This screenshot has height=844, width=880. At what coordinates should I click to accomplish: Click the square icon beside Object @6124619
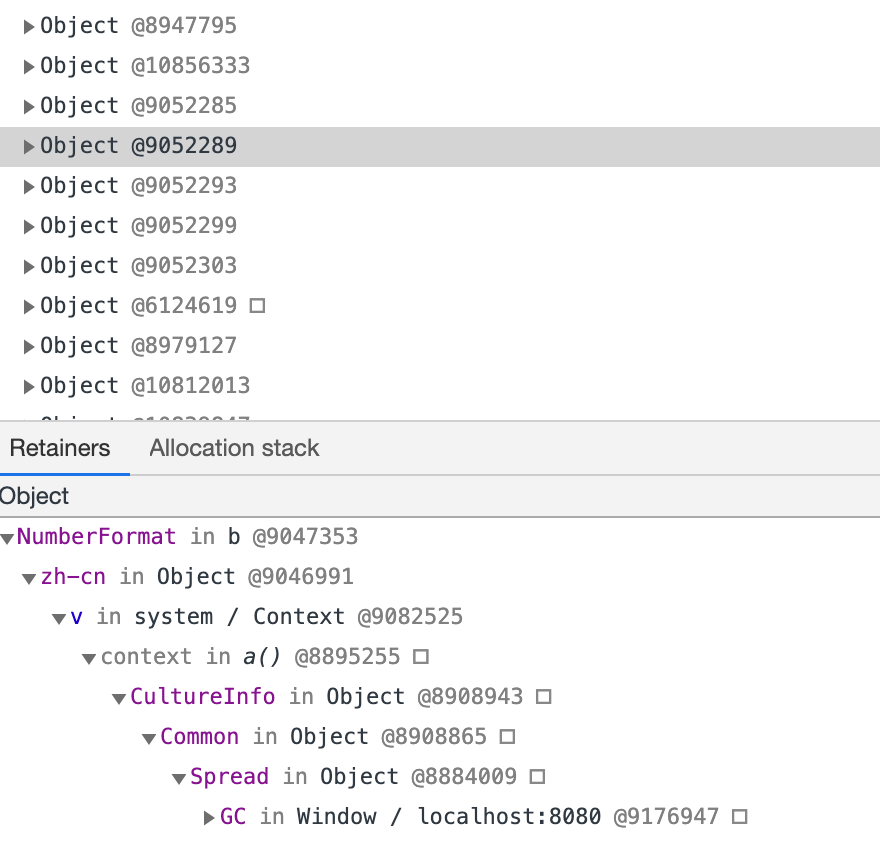click(x=258, y=306)
